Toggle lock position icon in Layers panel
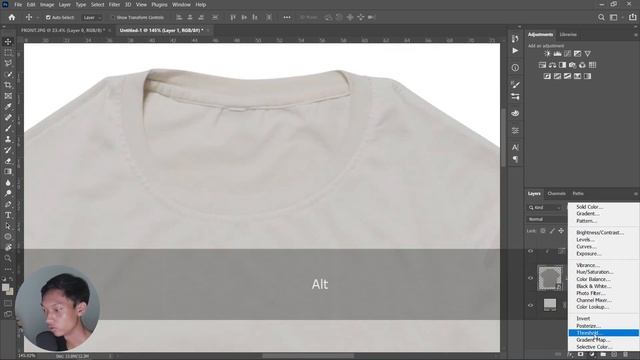The width and height of the screenshot is (640, 360). 561,231
